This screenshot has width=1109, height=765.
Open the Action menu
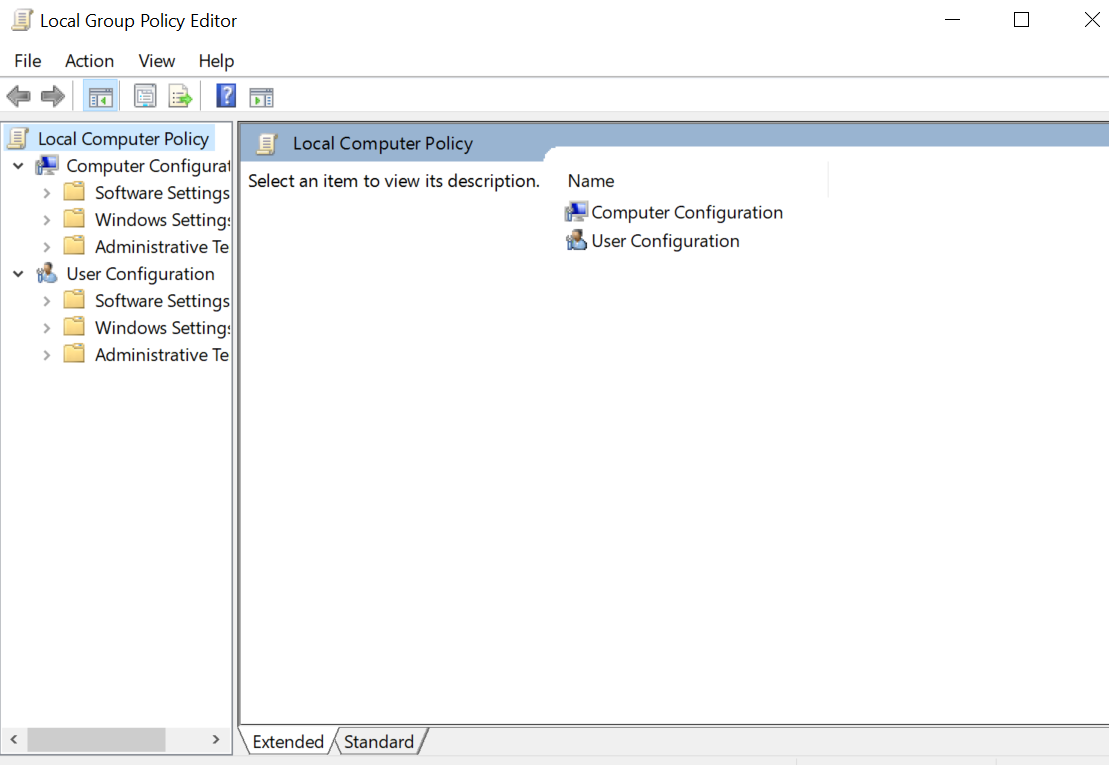89,61
